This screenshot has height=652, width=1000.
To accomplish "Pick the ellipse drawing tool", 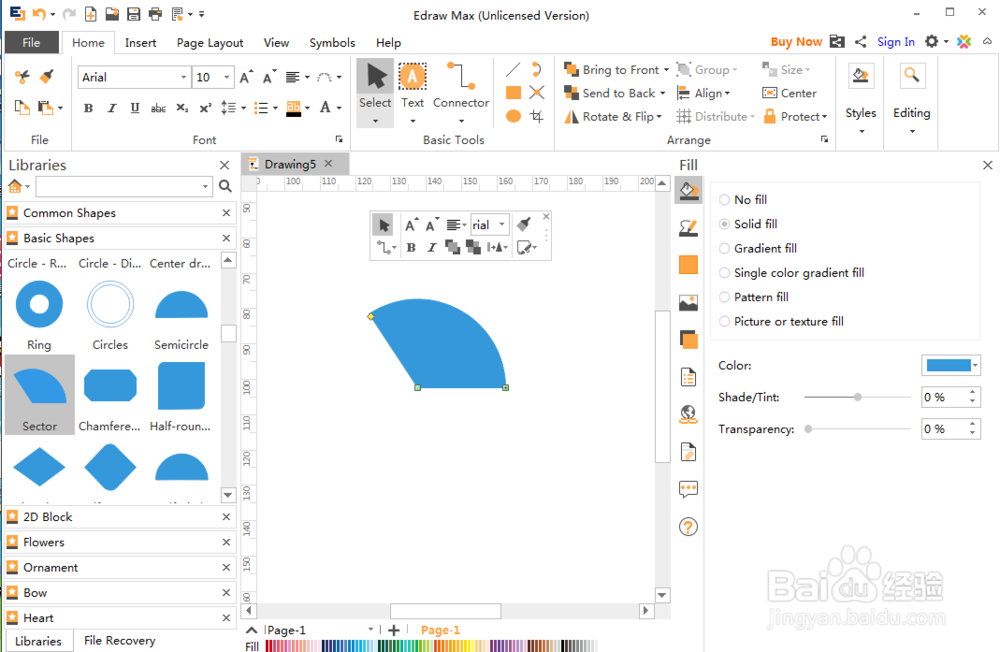I will (x=513, y=116).
